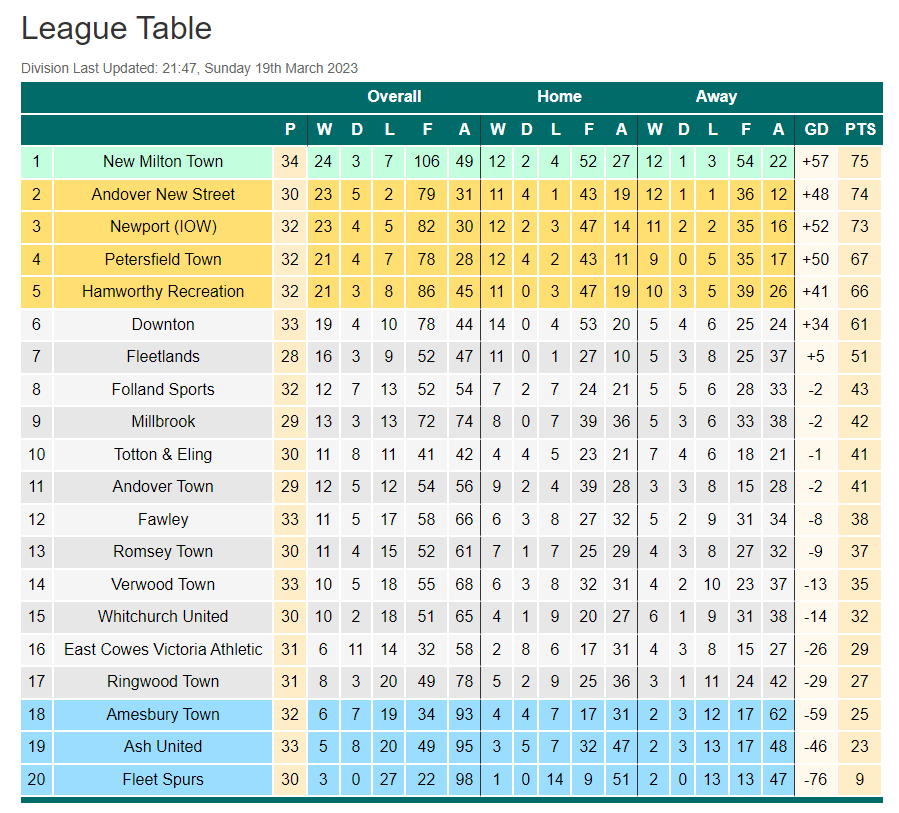Select Andover New Street team name
The height and width of the screenshot is (813, 899).
click(x=163, y=194)
